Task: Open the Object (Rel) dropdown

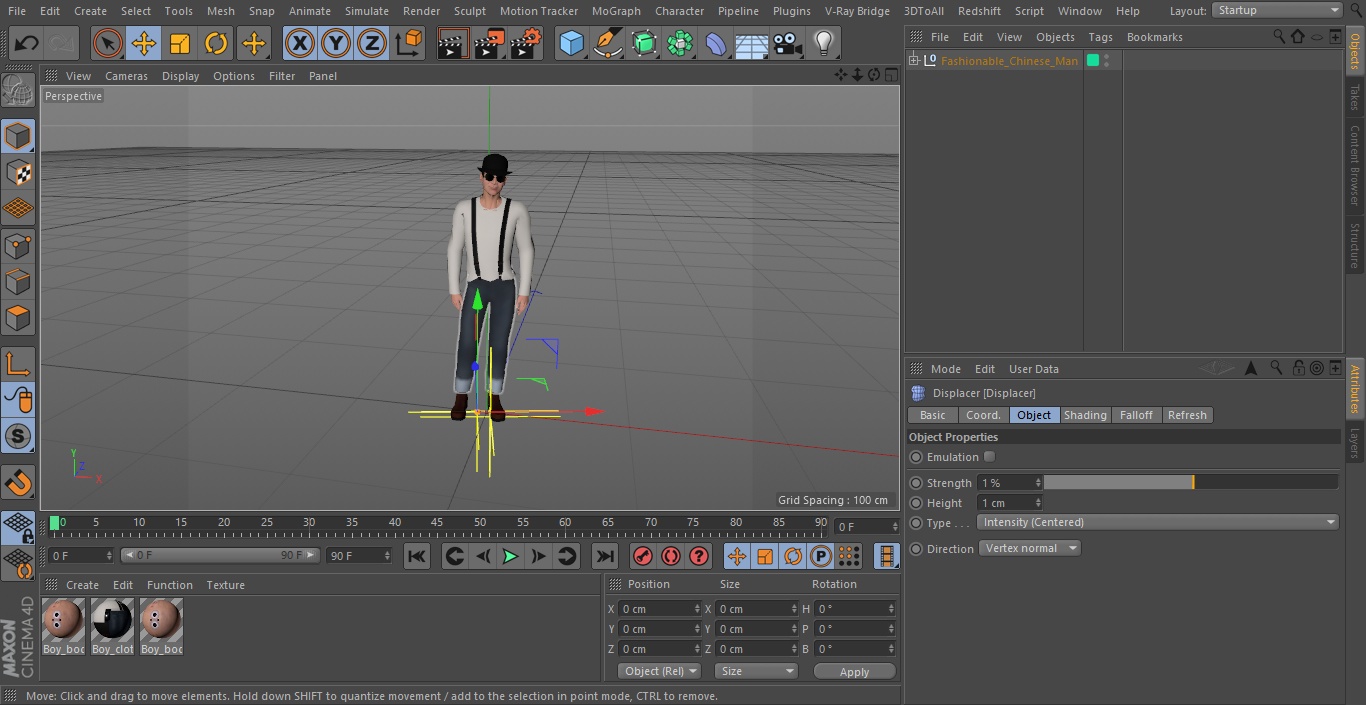Action: [659, 671]
